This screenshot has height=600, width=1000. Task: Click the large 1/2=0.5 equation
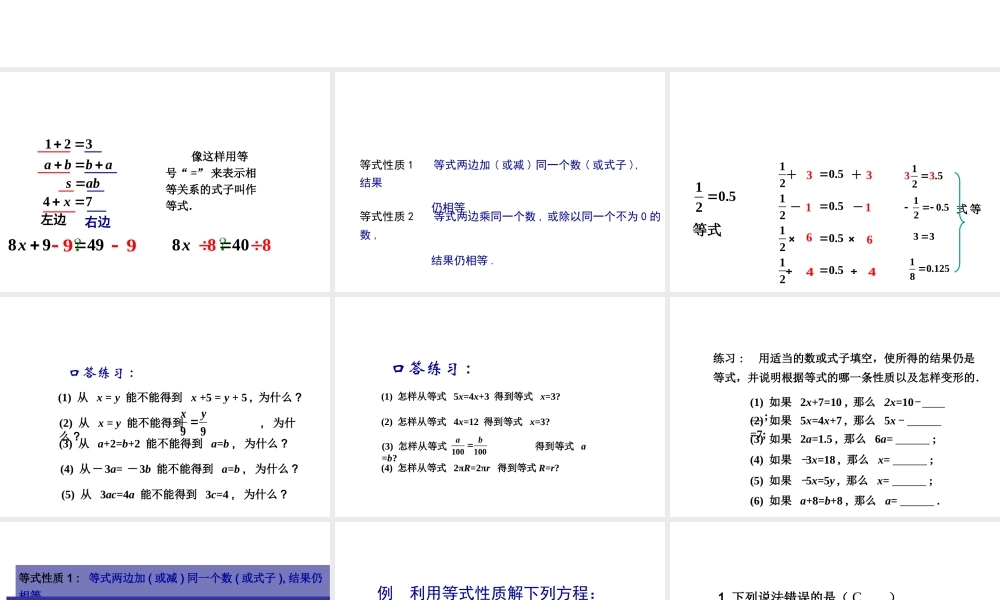tap(715, 197)
